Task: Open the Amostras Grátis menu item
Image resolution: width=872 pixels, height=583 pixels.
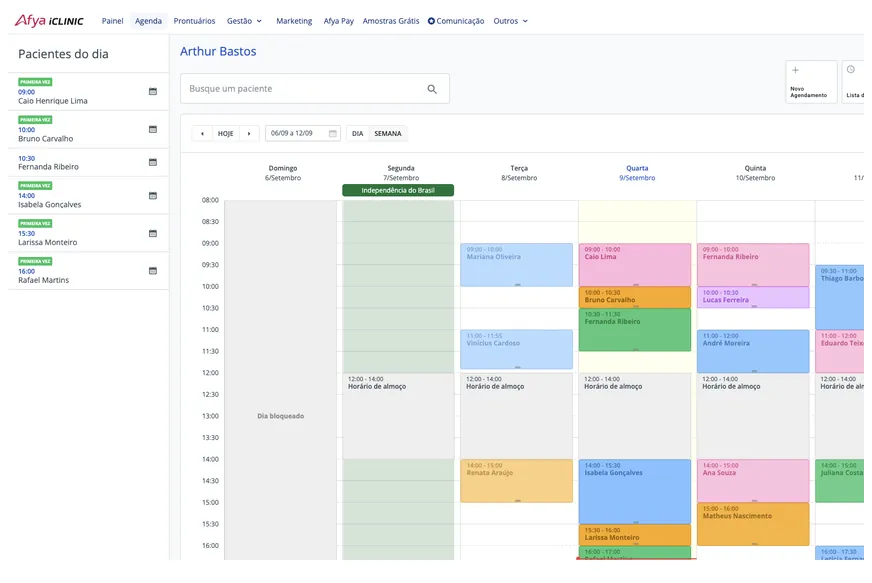Action: [391, 21]
